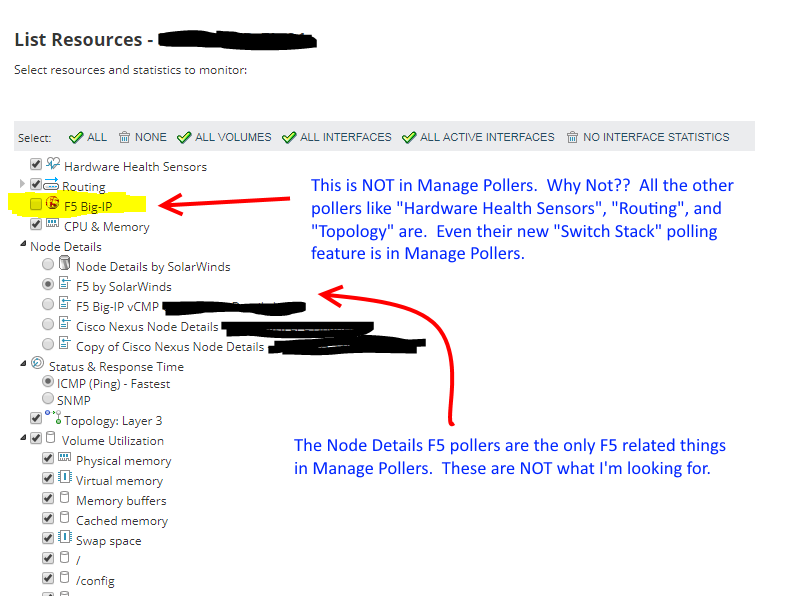This screenshot has width=791, height=596.
Task: Choose the F5 Big-IP vCMP radio button
Action: click(48, 304)
